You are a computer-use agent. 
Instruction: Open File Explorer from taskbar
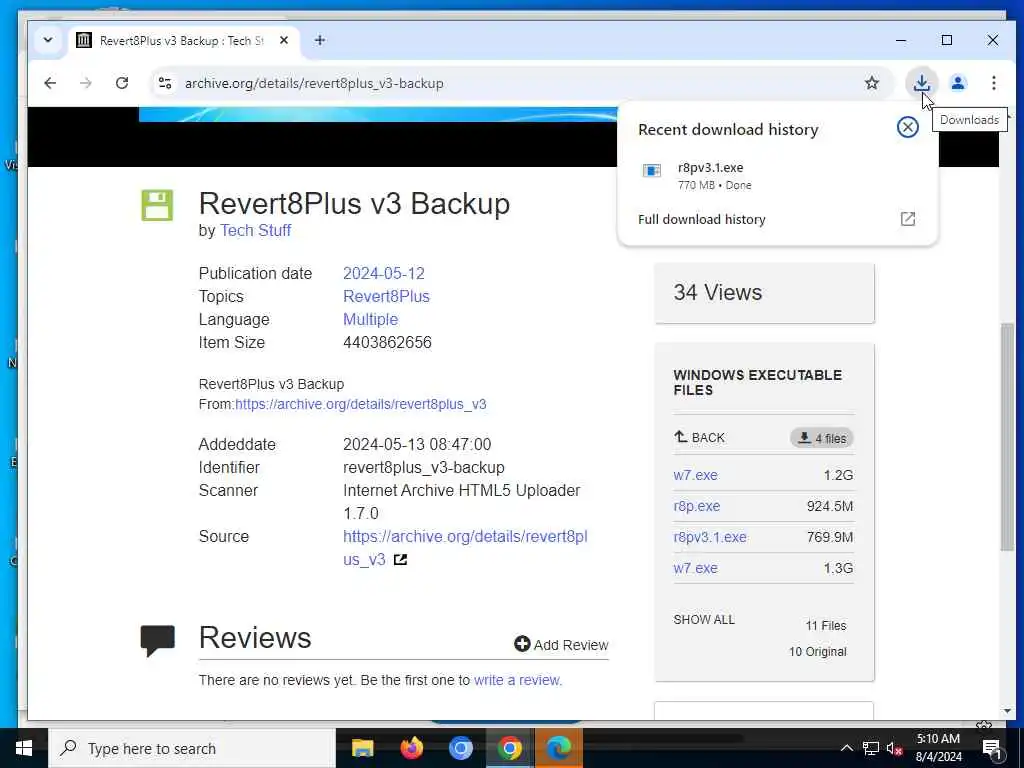pyautogui.click(x=362, y=748)
